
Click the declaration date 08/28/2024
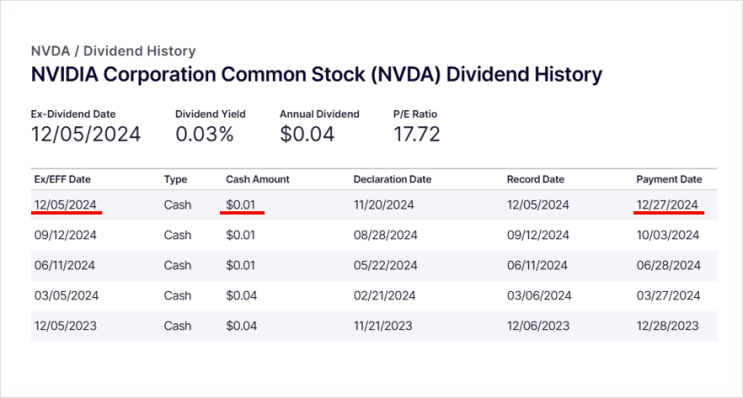pyautogui.click(x=385, y=235)
